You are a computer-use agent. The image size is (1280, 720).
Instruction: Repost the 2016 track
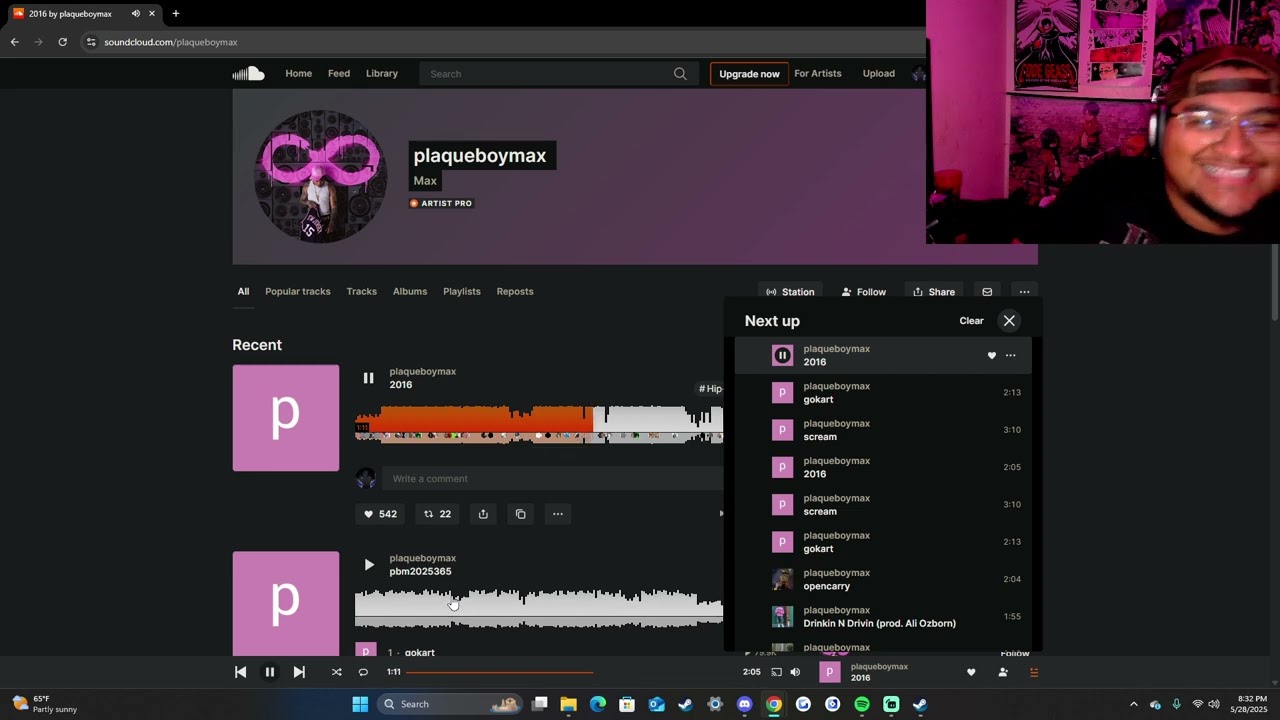click(437, 514)
